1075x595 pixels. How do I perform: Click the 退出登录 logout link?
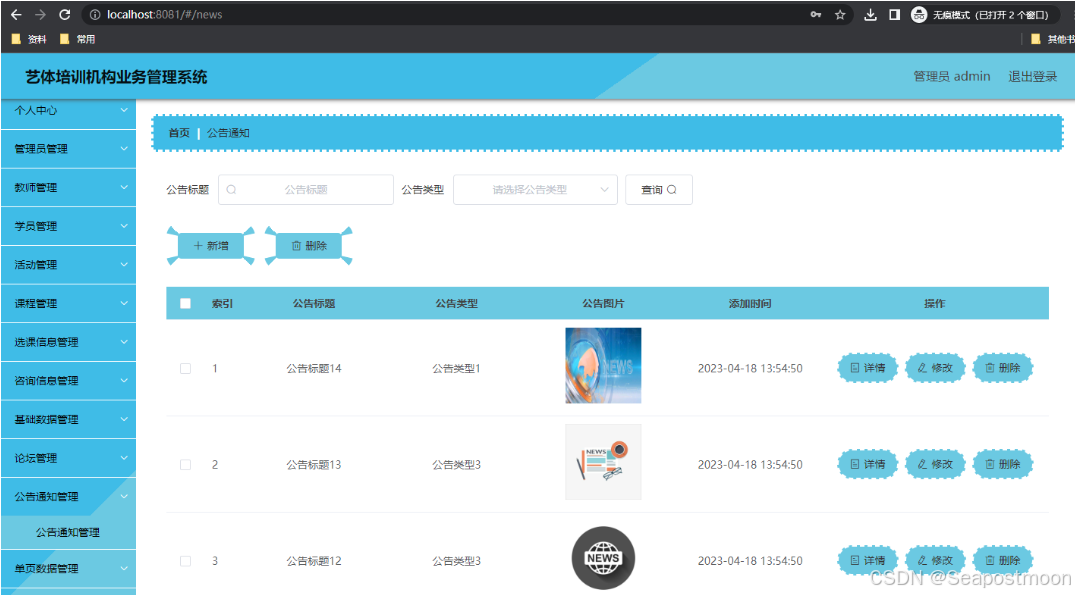coord(1032,76)
